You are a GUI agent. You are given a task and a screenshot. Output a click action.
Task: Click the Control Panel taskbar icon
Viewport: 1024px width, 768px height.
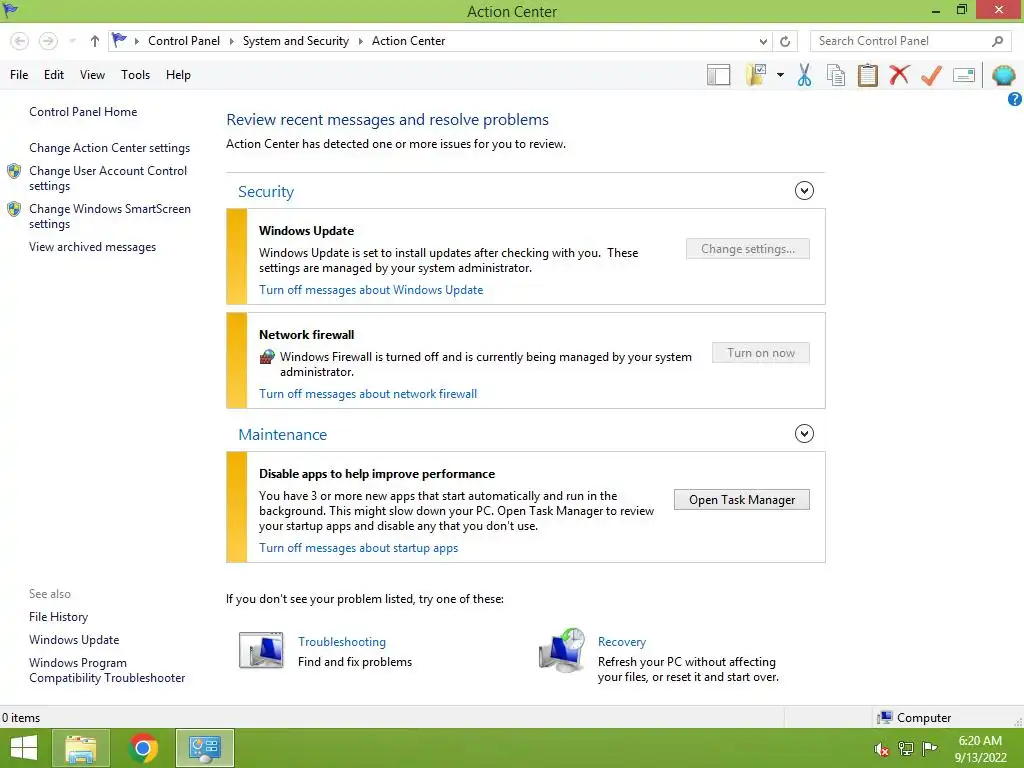point(205,748)
